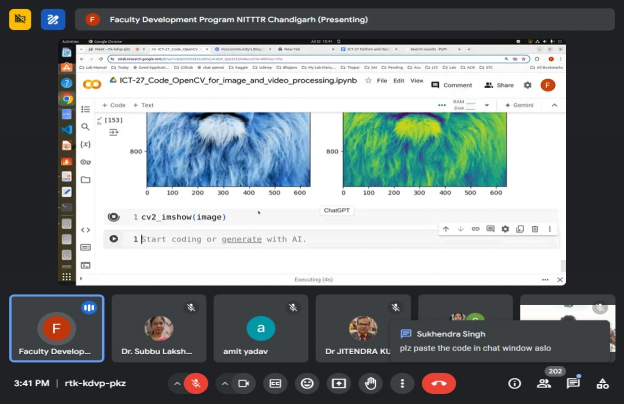Open Meet meeting details info icon
624x405 pixels.
[514, 384]
